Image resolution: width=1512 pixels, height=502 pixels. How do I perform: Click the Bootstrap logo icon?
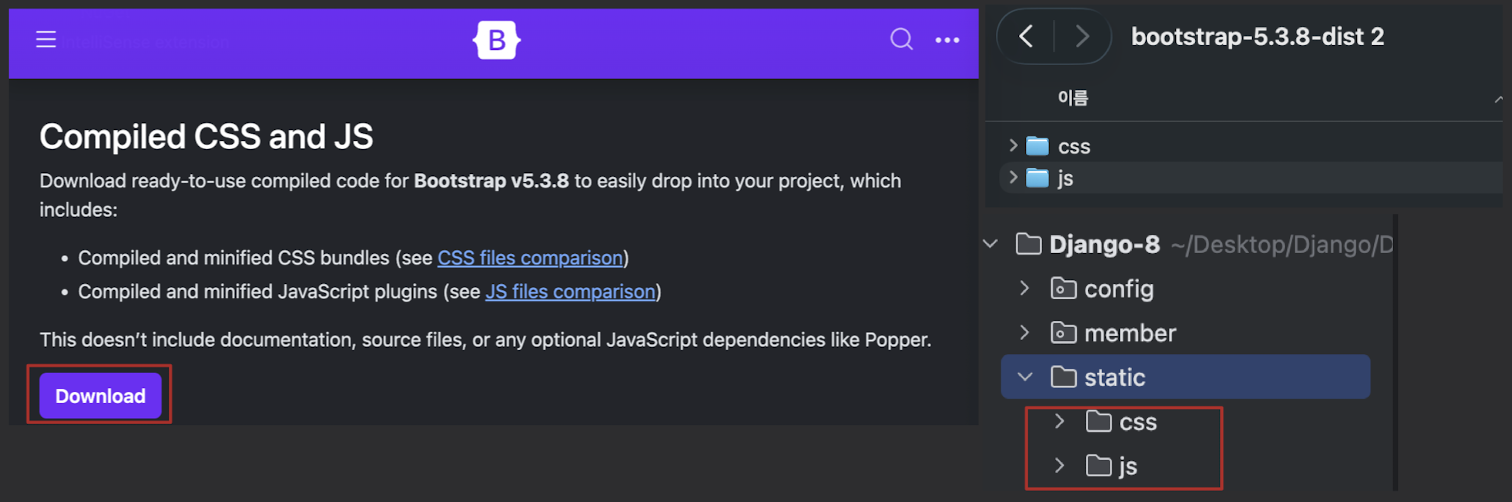point(497,40)
